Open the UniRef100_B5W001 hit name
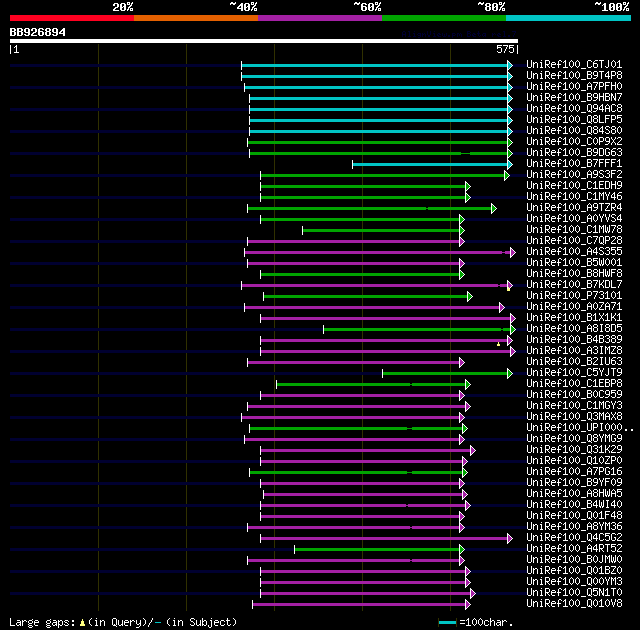Image resolution: width=640 pixels, height=630 pixels. click(x=574, y=263)
